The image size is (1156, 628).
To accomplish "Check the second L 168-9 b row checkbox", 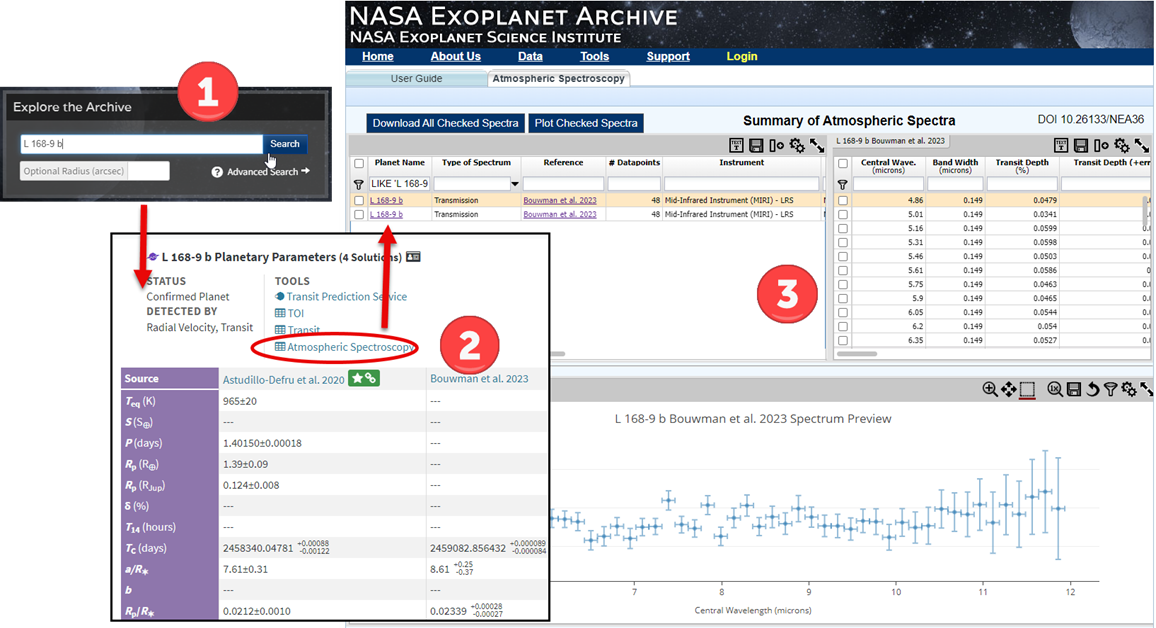I will 359,214.
